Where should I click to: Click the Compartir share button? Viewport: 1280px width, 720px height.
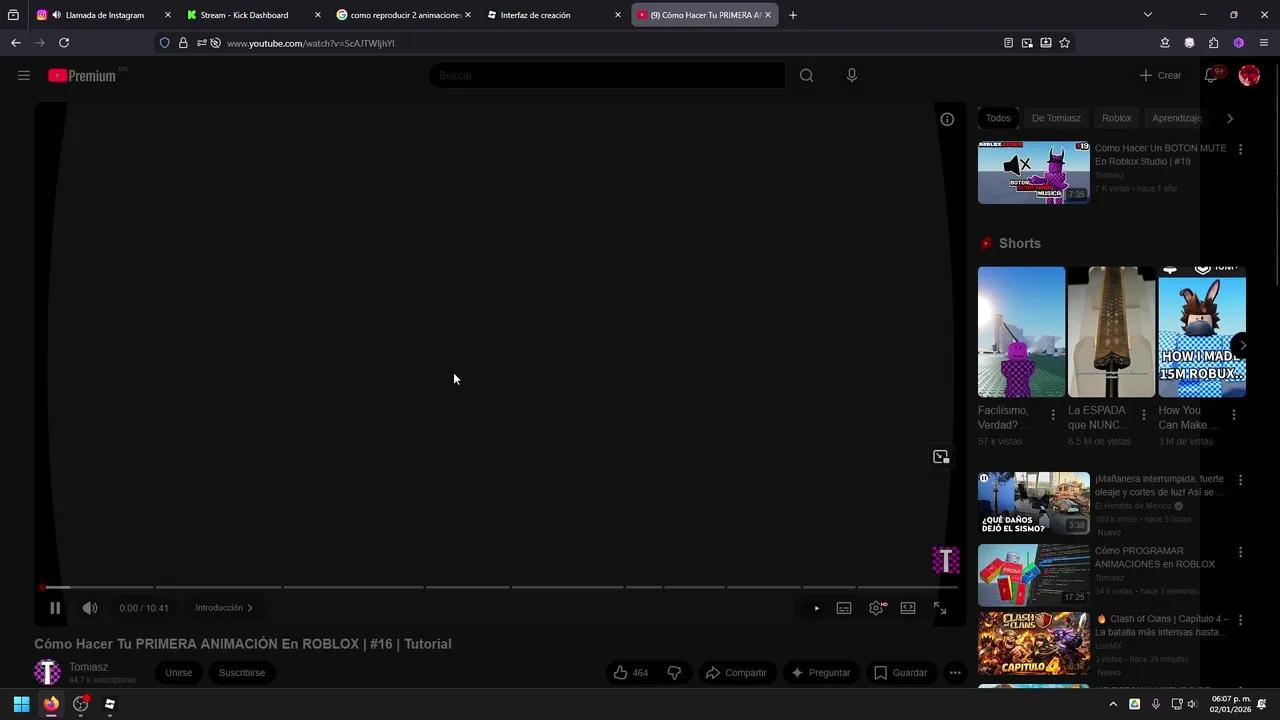736,673
